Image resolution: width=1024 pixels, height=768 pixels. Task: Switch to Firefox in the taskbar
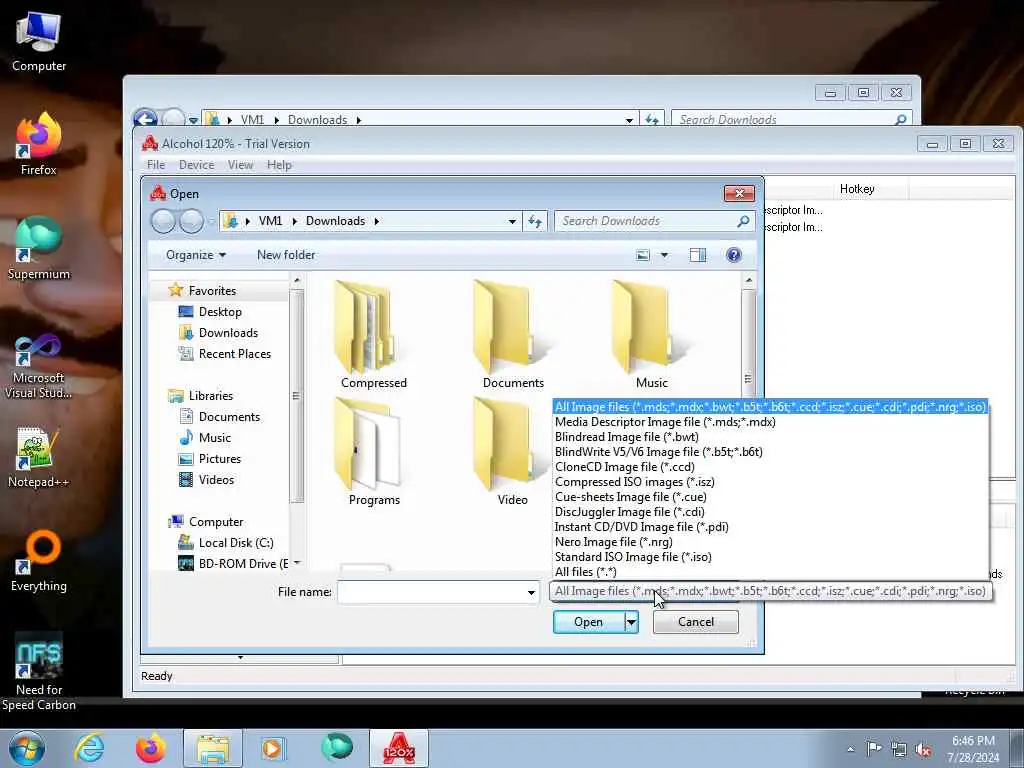coord(150,748)
